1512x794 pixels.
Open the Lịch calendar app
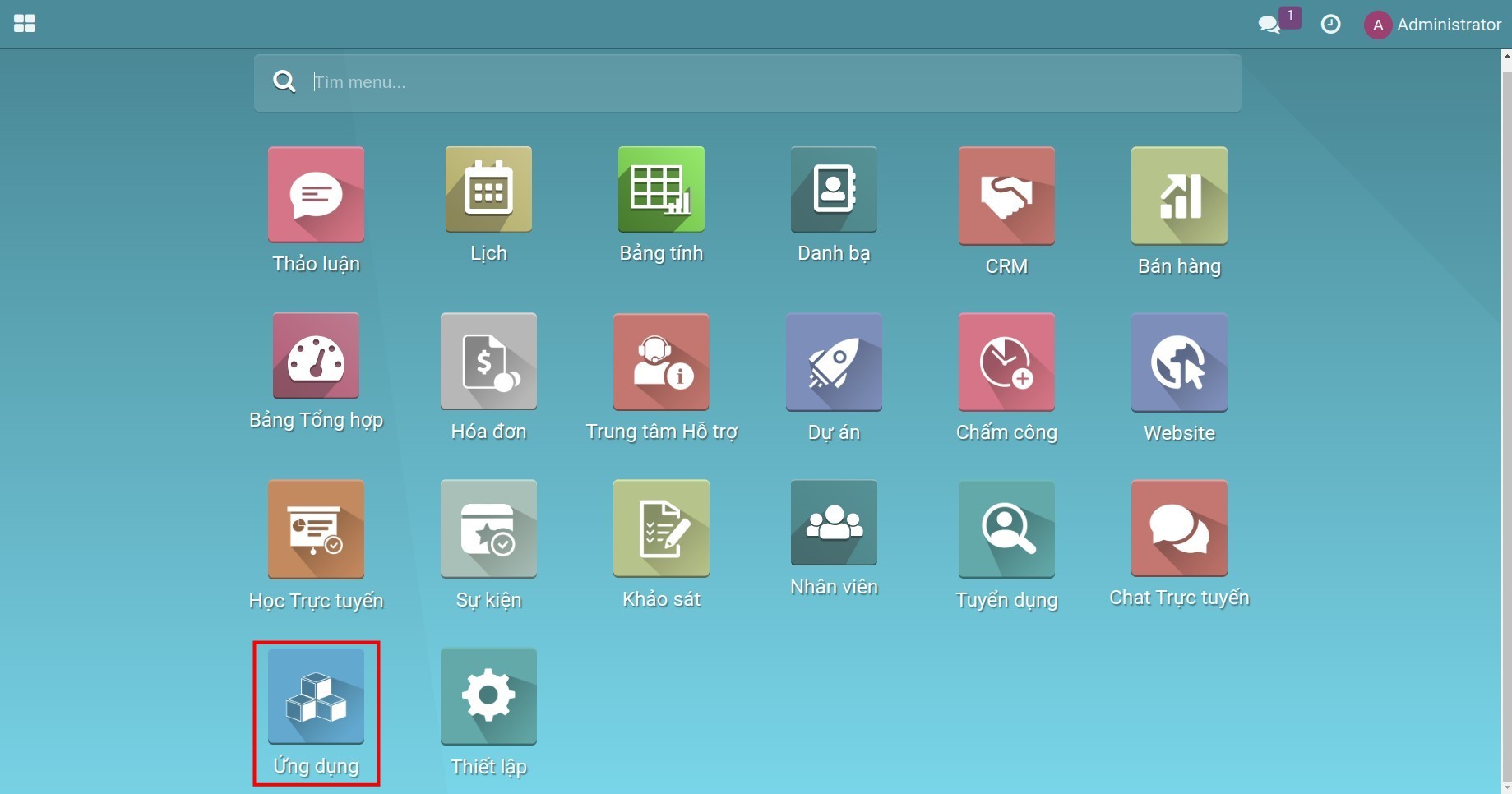488,190
